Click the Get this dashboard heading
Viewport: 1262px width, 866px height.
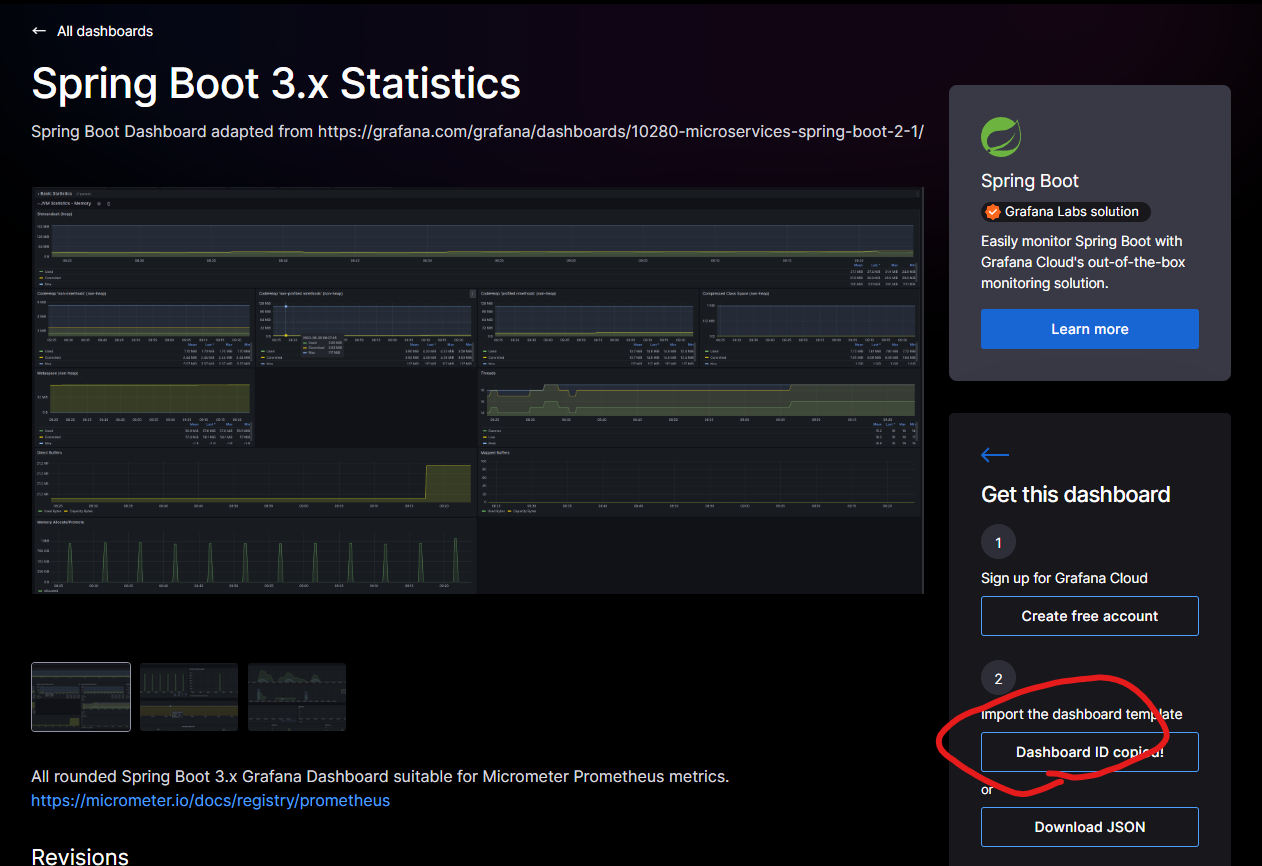coord(1076,495)
